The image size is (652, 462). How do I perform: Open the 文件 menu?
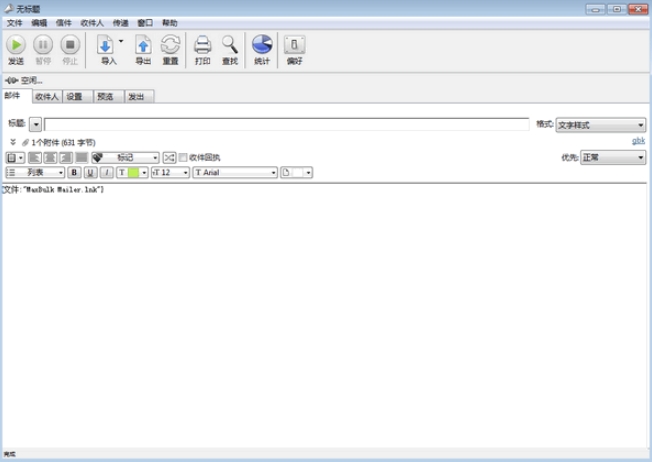[14, 23]
